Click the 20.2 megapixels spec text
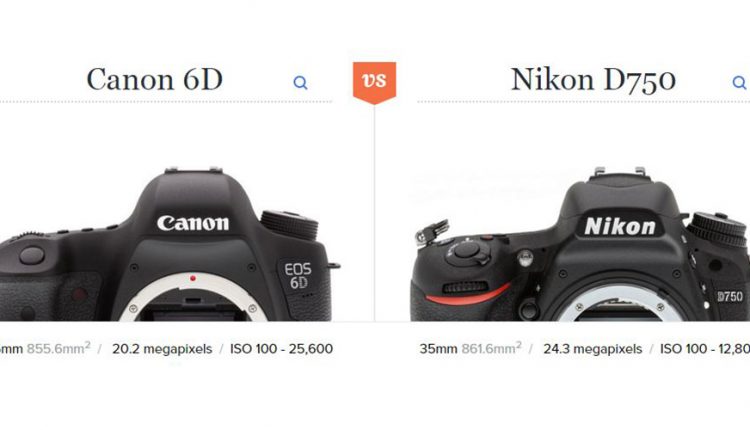The width and height of the screenshot is (750, 430). click(x=162, y=349)
